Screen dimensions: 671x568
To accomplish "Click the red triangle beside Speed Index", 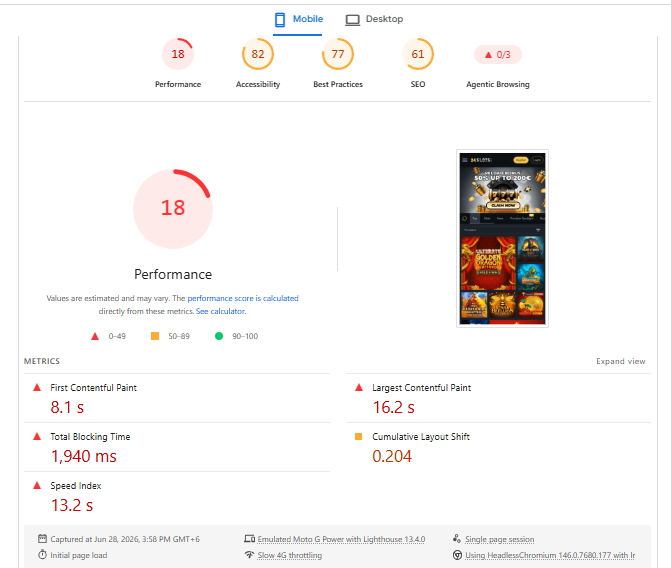I will [x=37, y=485].
